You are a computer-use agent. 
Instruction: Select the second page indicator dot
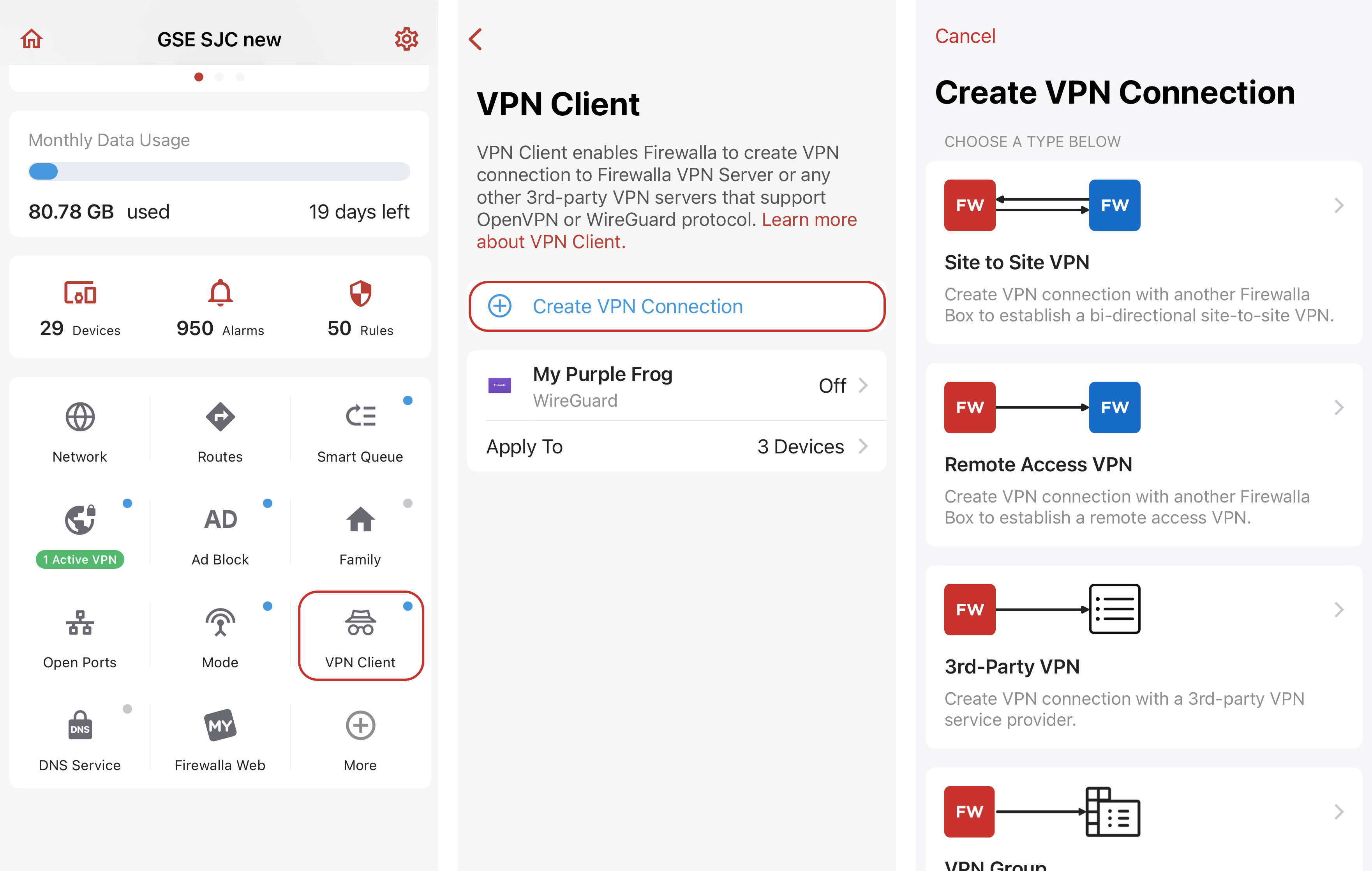pyautogui.click(x=219, y=77)
